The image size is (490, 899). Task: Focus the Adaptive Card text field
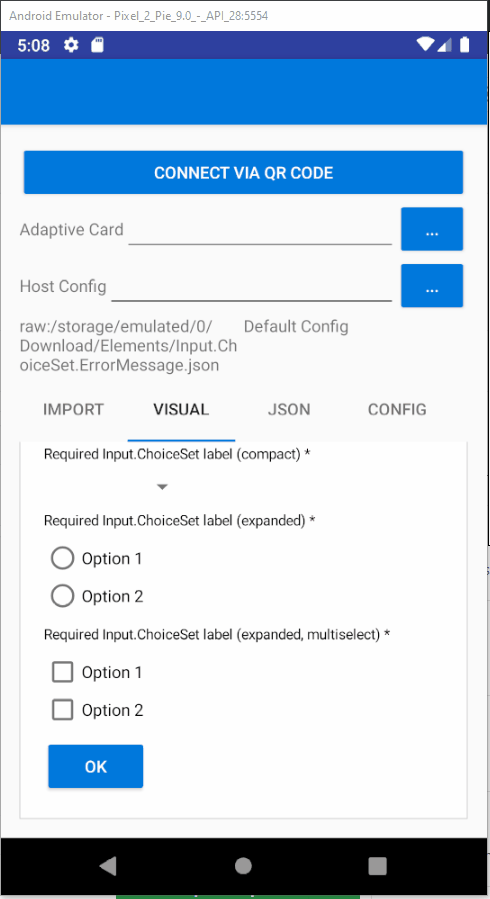pos(260,230)
